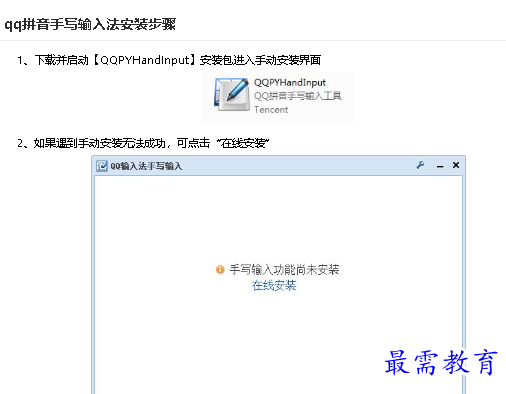Click the QQ输入法手写输入 window title icon
The image size is (506, 394).
[102, 166]
